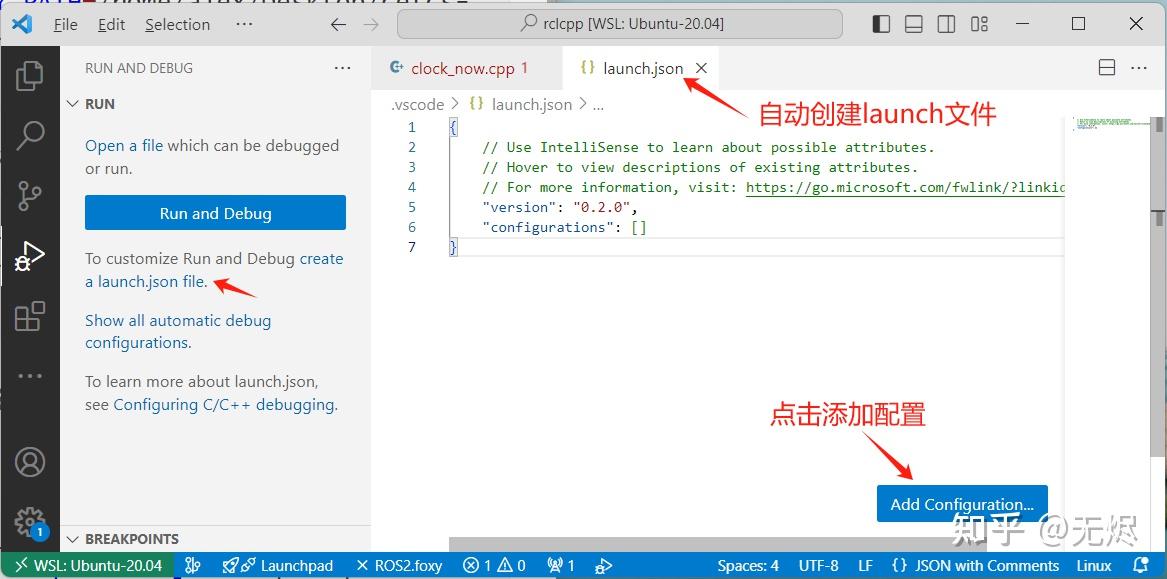Viewport: 1167px width, 579px height.
Task: Open the Manage gear icon
Action: pos(30,522)
